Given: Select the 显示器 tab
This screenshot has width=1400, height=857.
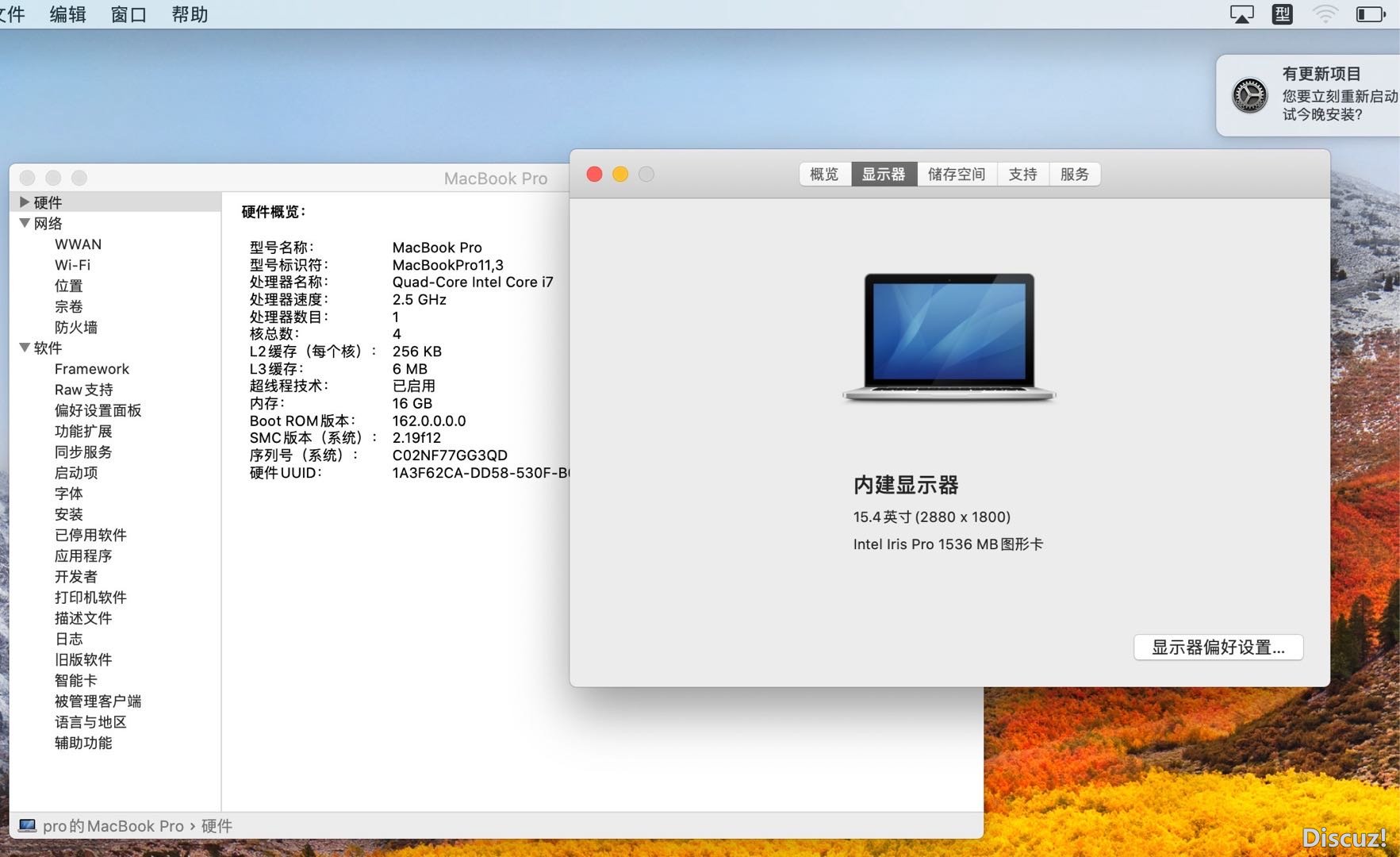Looking at the screenshot, I should point(884,174).
